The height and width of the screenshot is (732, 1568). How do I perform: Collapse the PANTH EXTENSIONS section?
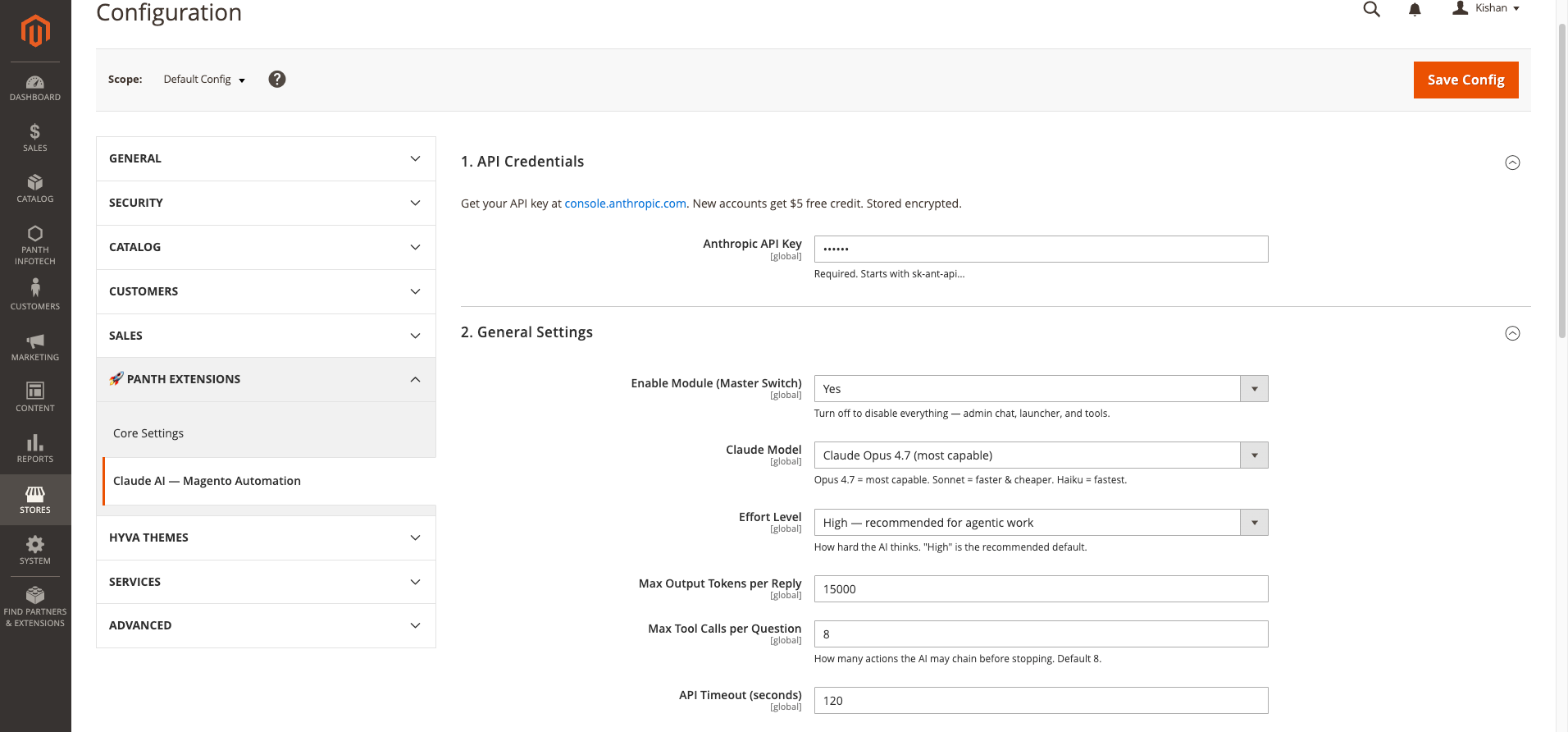(x=266, y=379)
